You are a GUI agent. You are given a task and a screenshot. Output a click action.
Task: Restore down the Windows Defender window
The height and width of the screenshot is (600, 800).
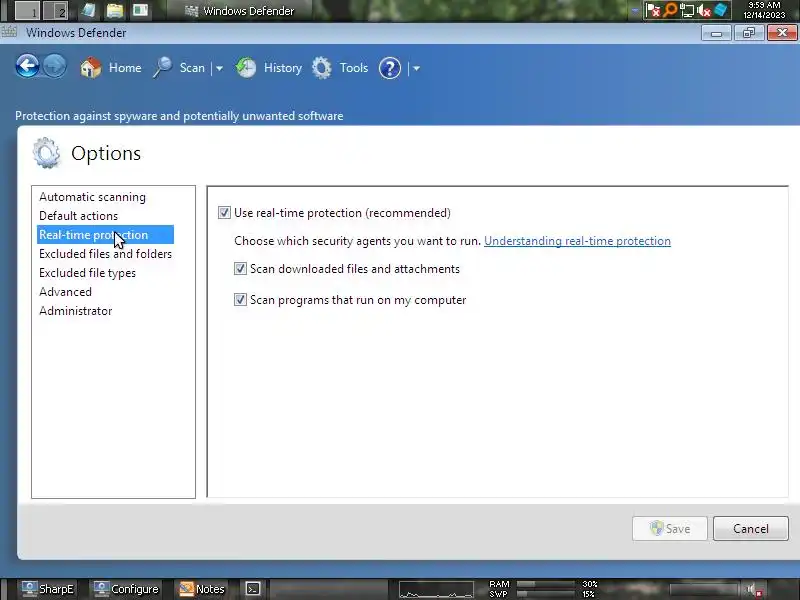[x=748, y=33]
